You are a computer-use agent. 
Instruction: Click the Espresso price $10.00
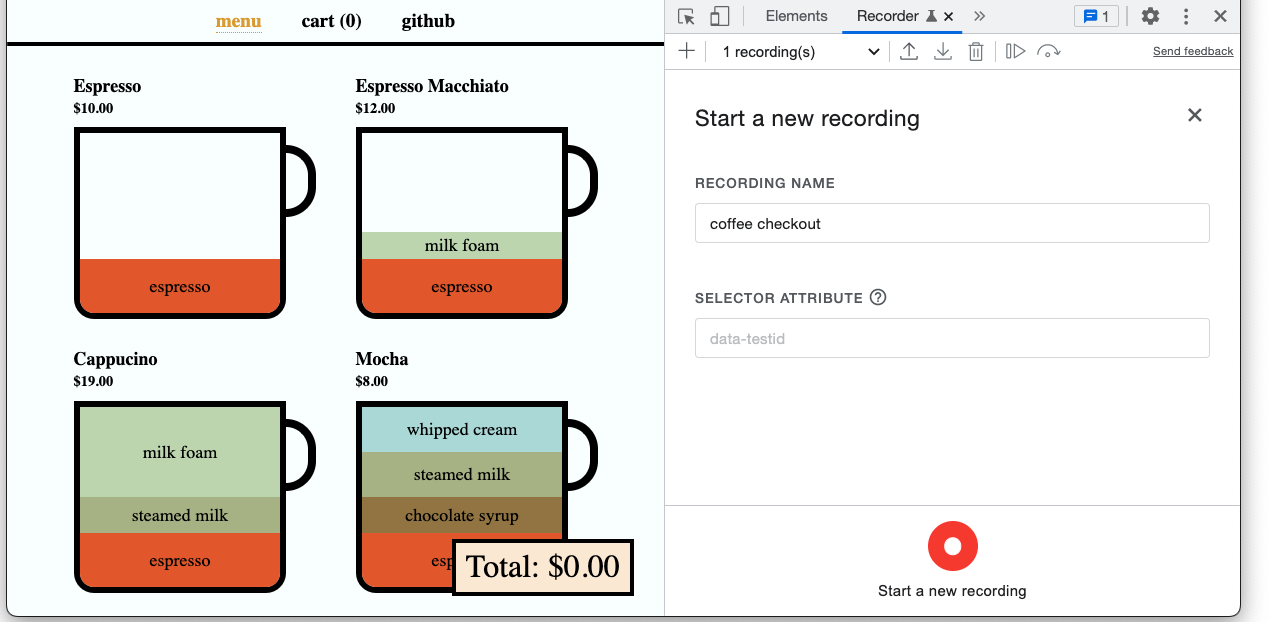(93, 108)
